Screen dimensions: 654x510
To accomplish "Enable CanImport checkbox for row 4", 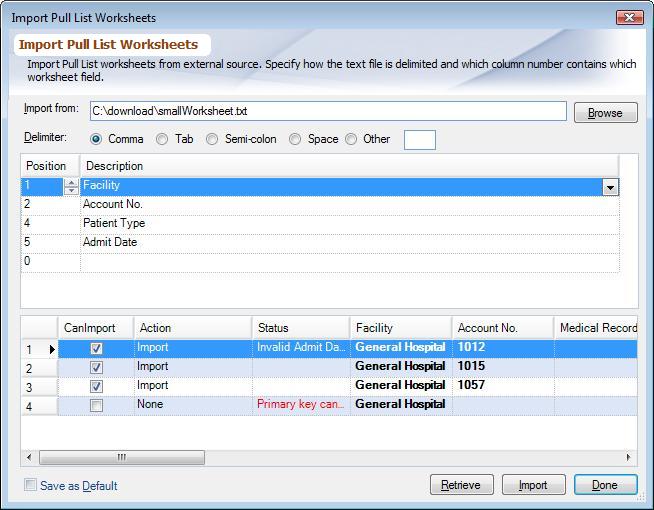I will 96,405.
